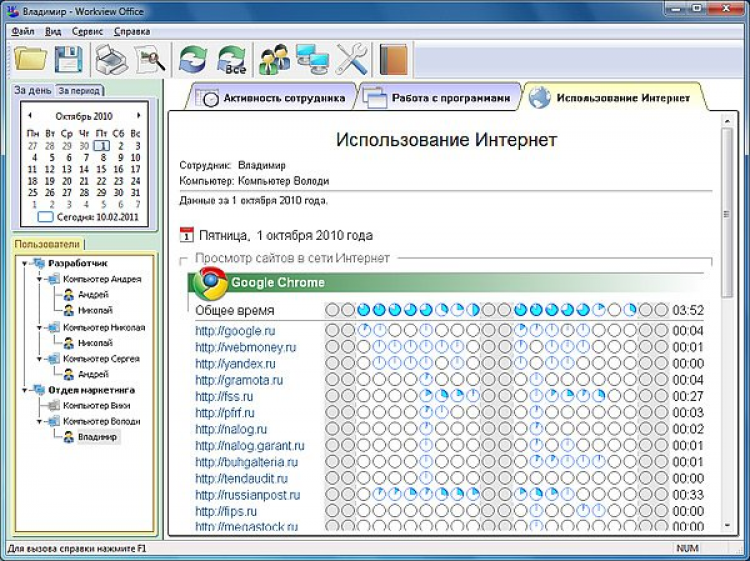The height and width of the screenshot is (561, 750).
Task: Print the report using the printer icon
Action: pos(111,59)
